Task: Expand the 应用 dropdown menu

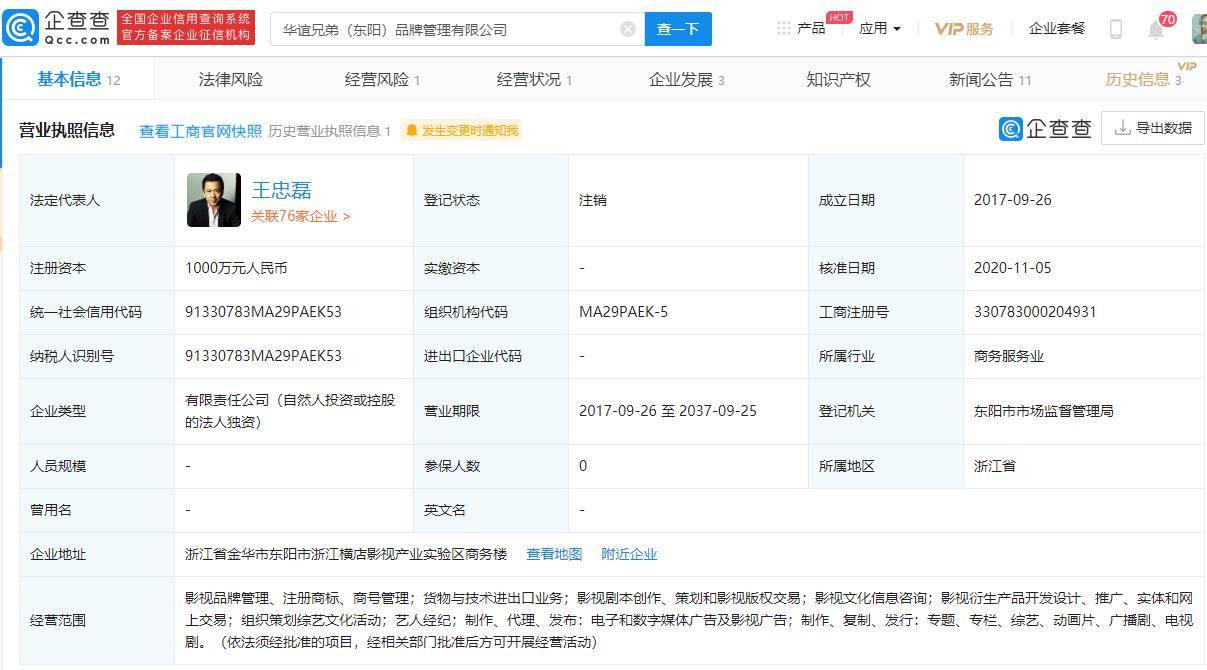Action: pyautogui.click(x=880, y=28)
